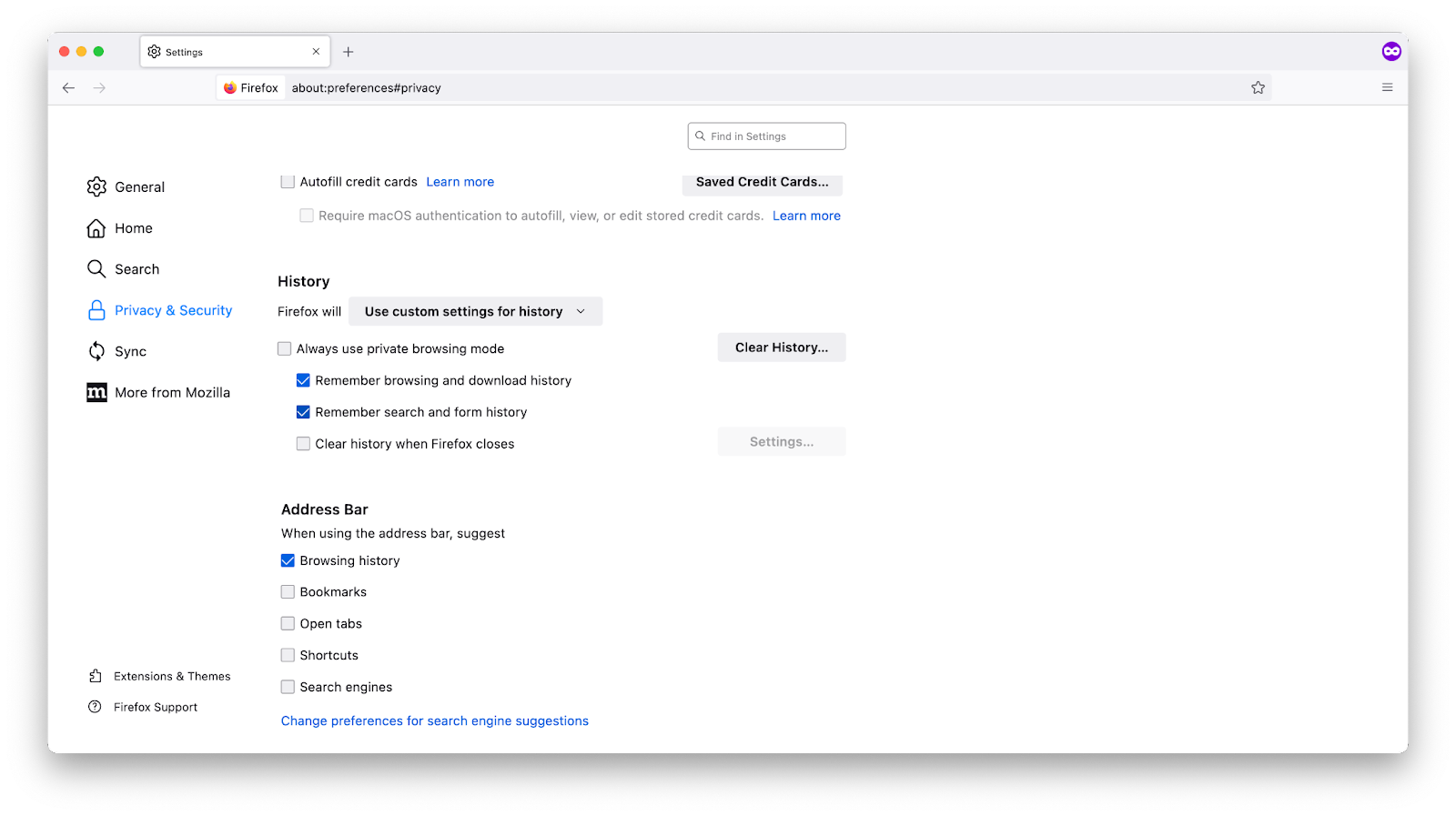Click the purple private browsing mask icon
The height and width of the screenshot is (816, 1456).
(1391, 52)
